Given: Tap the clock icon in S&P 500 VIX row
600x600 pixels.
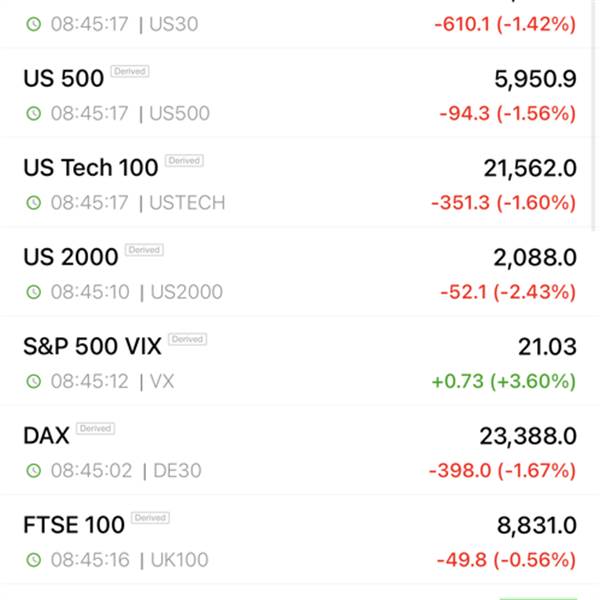Looking at the screenshot, I should (x=34, y=381).
